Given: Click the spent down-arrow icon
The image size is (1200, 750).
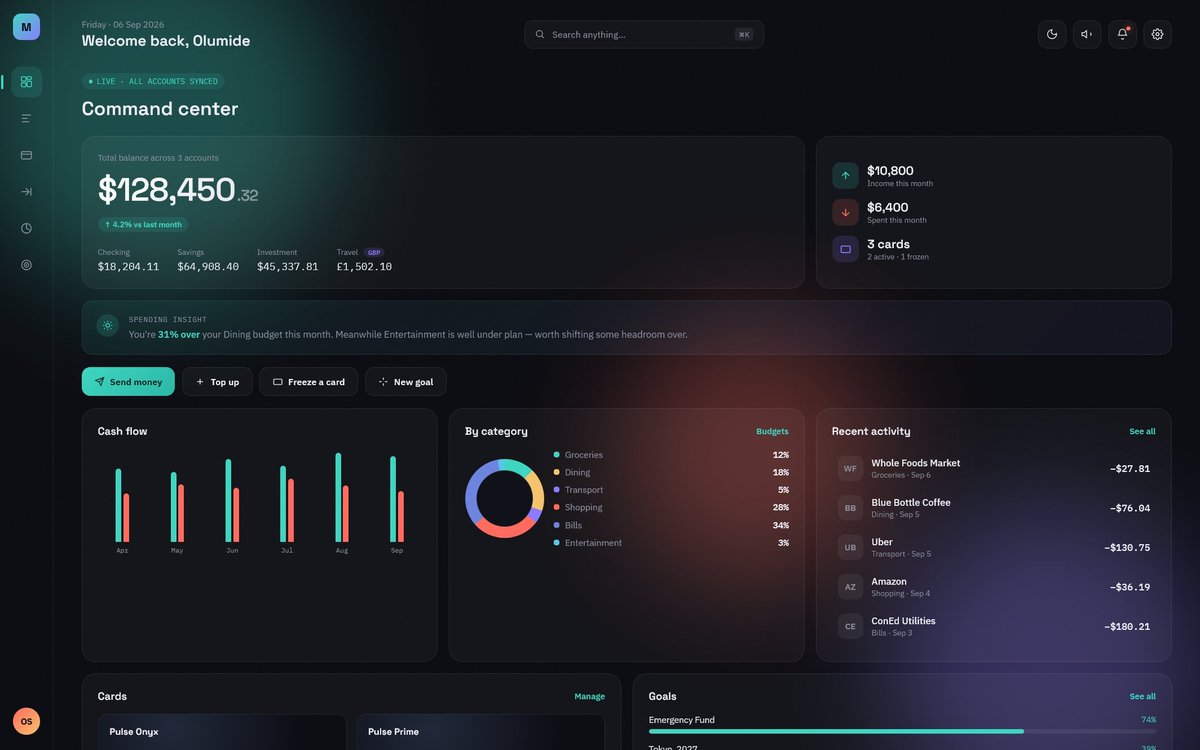Looking at the screenshot, I should tap(845, 212).
